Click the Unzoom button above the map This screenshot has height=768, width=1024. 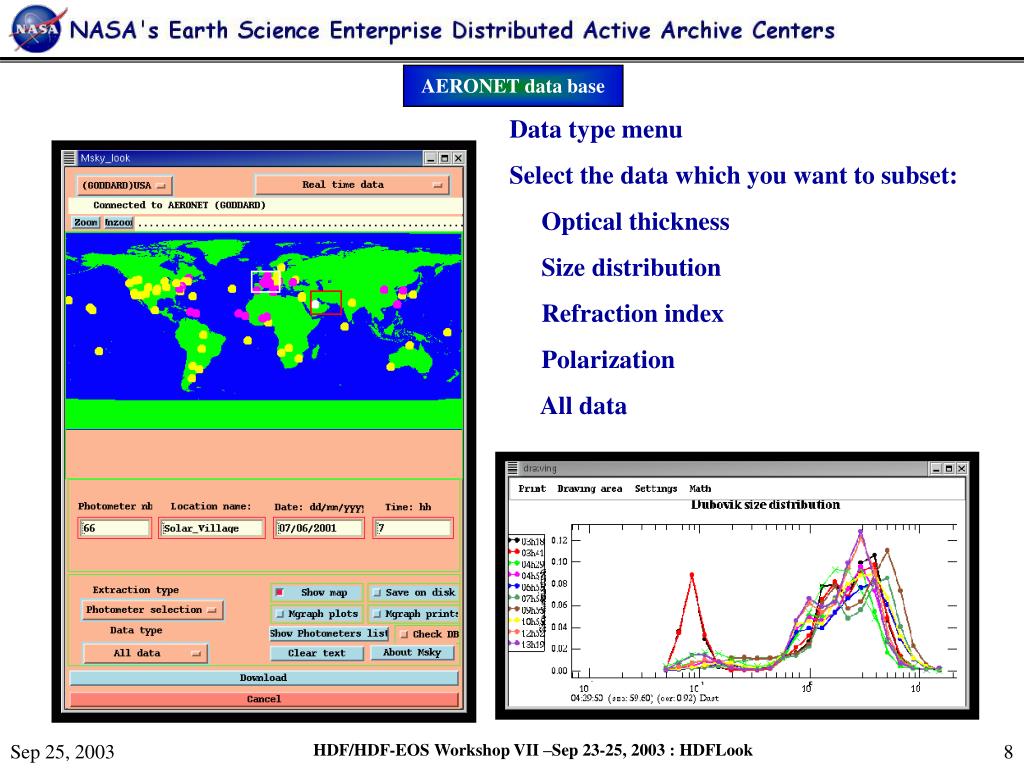click(x=118, y=223)
